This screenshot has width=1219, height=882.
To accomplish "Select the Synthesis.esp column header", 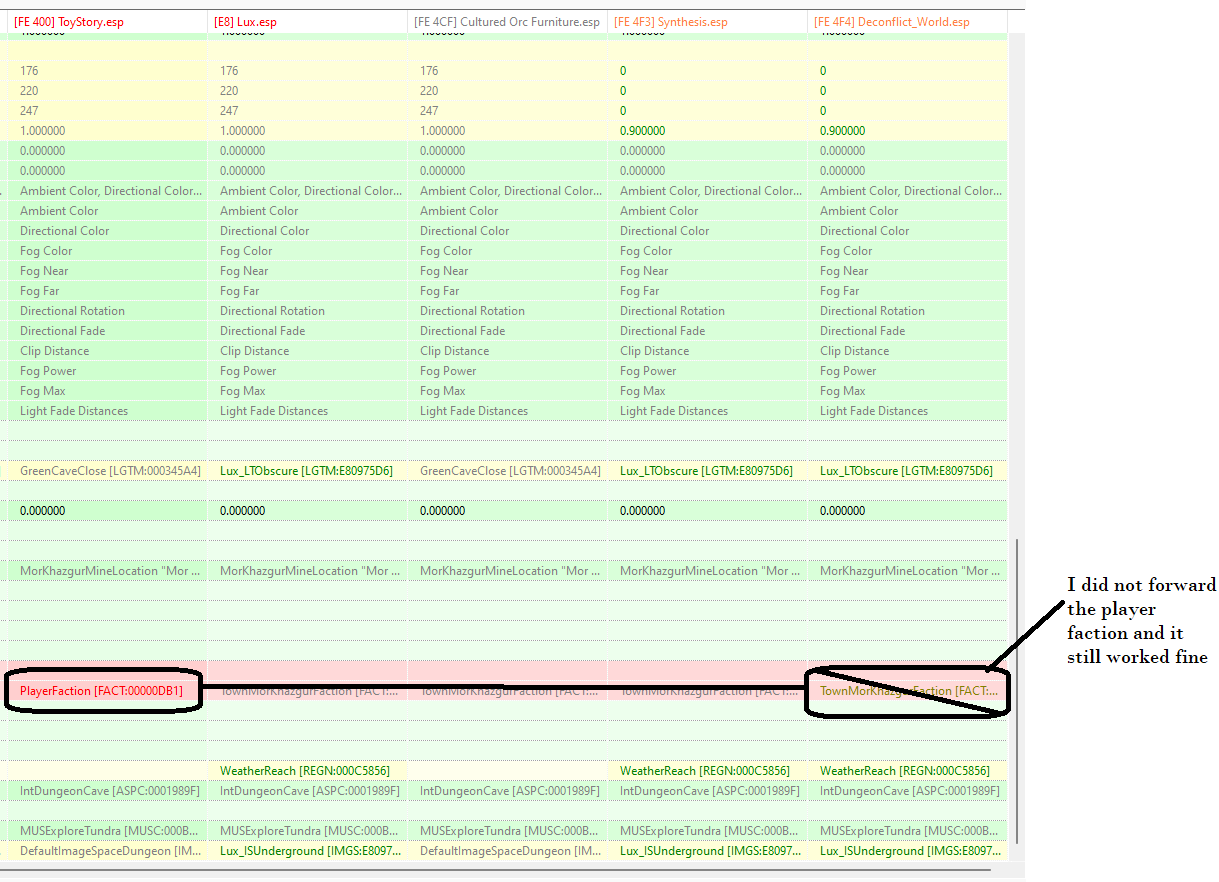I will coord(707,21).
